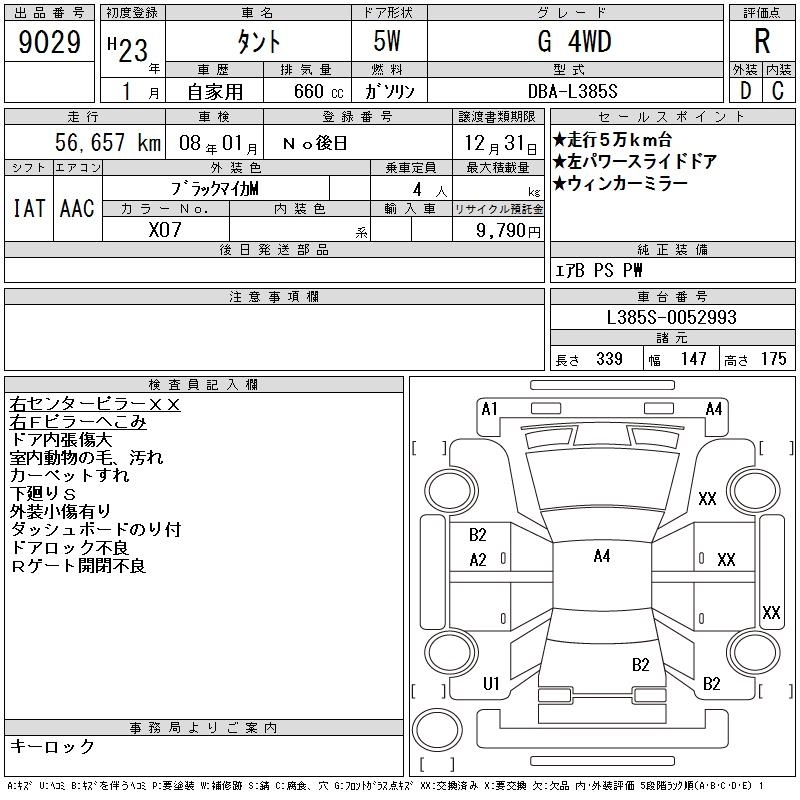This screenshot has height=800, width=800.
Task: Click recycle deposit 9,790円
Action: pyautogui.click(x=508, y=230)
